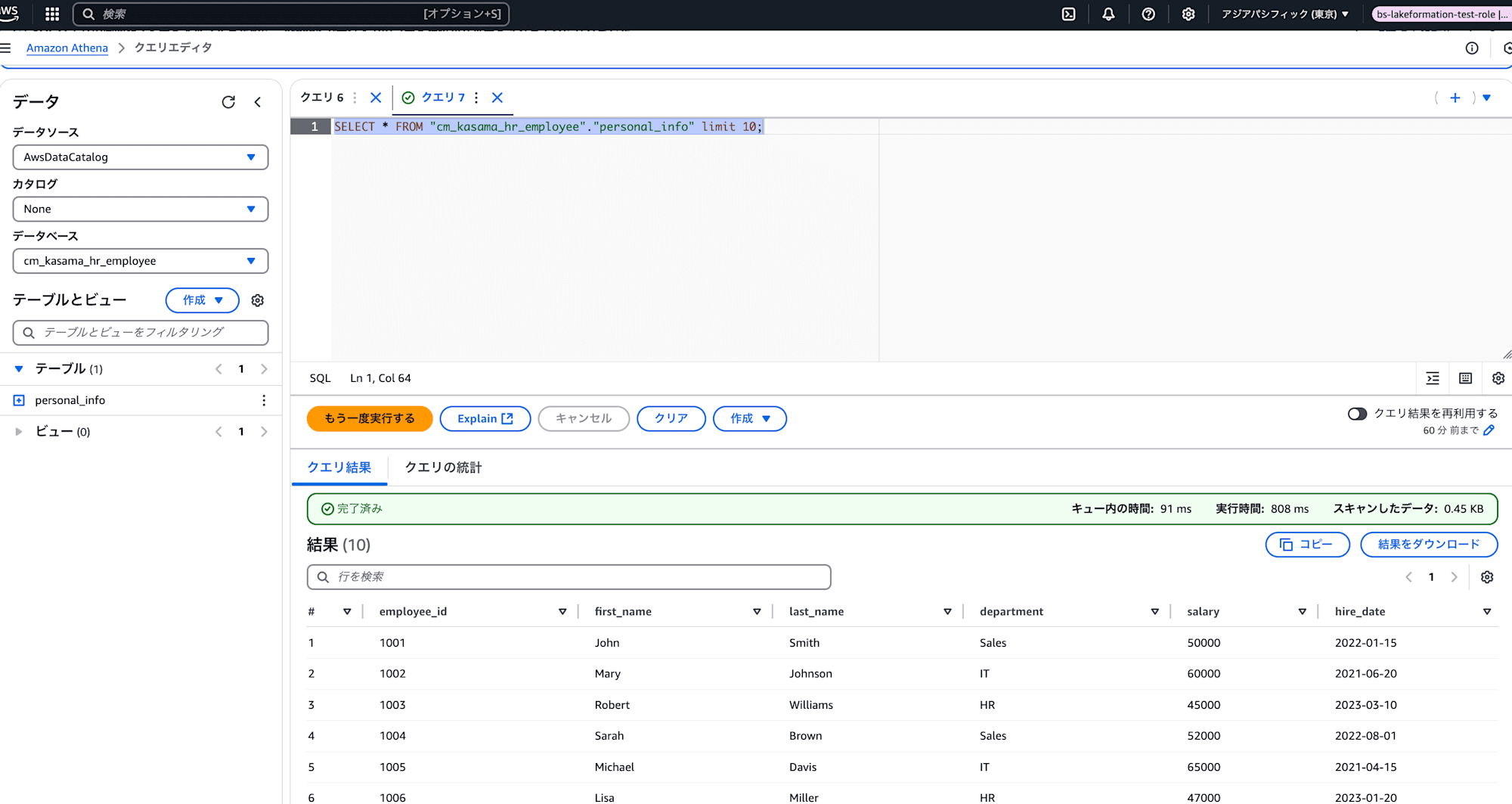Viewport: 1512px width, 804px height.
Task: Go to next results page
Action: pos(1454,577)
